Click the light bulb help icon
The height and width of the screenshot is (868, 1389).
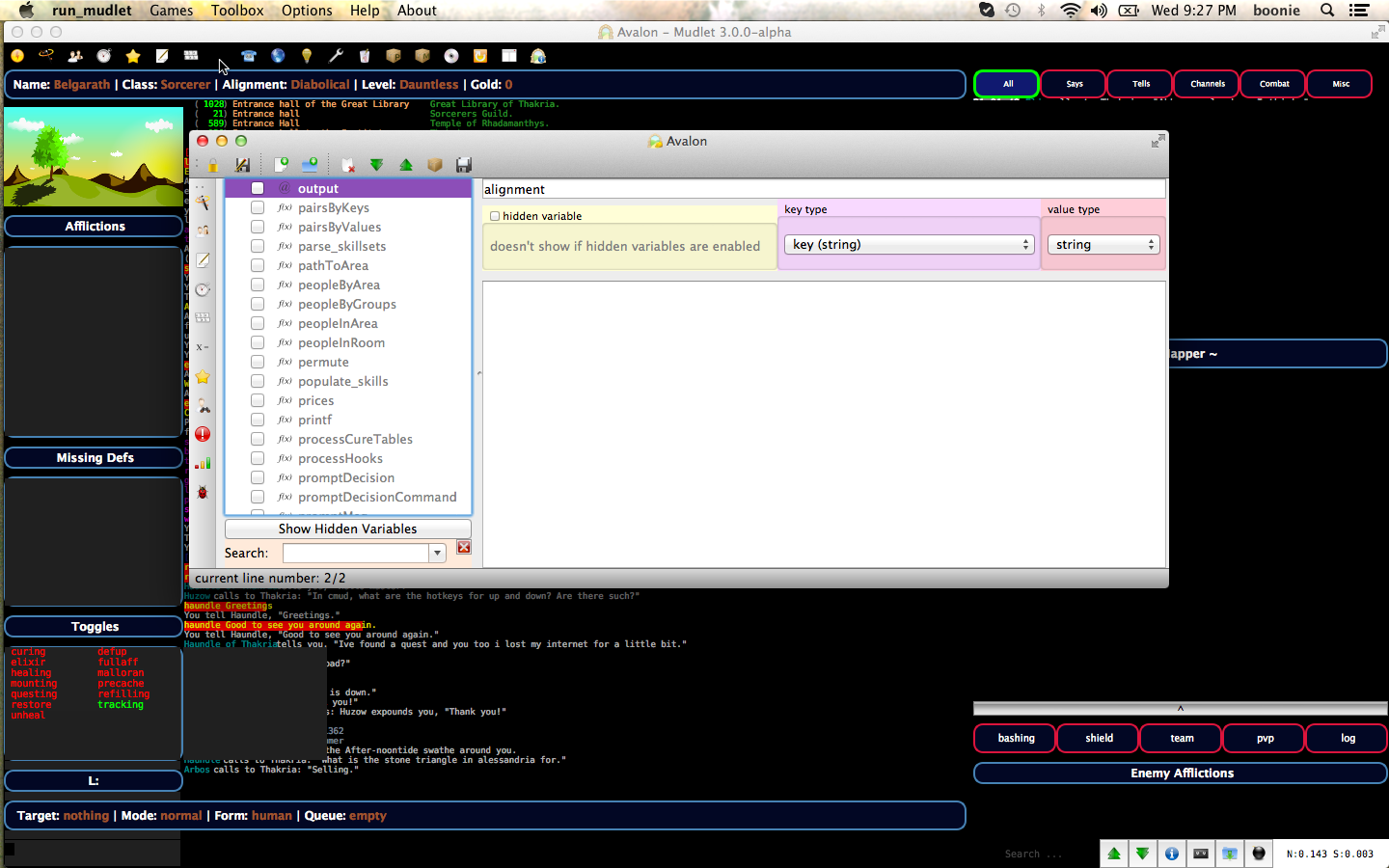click(x=307, y=56)
